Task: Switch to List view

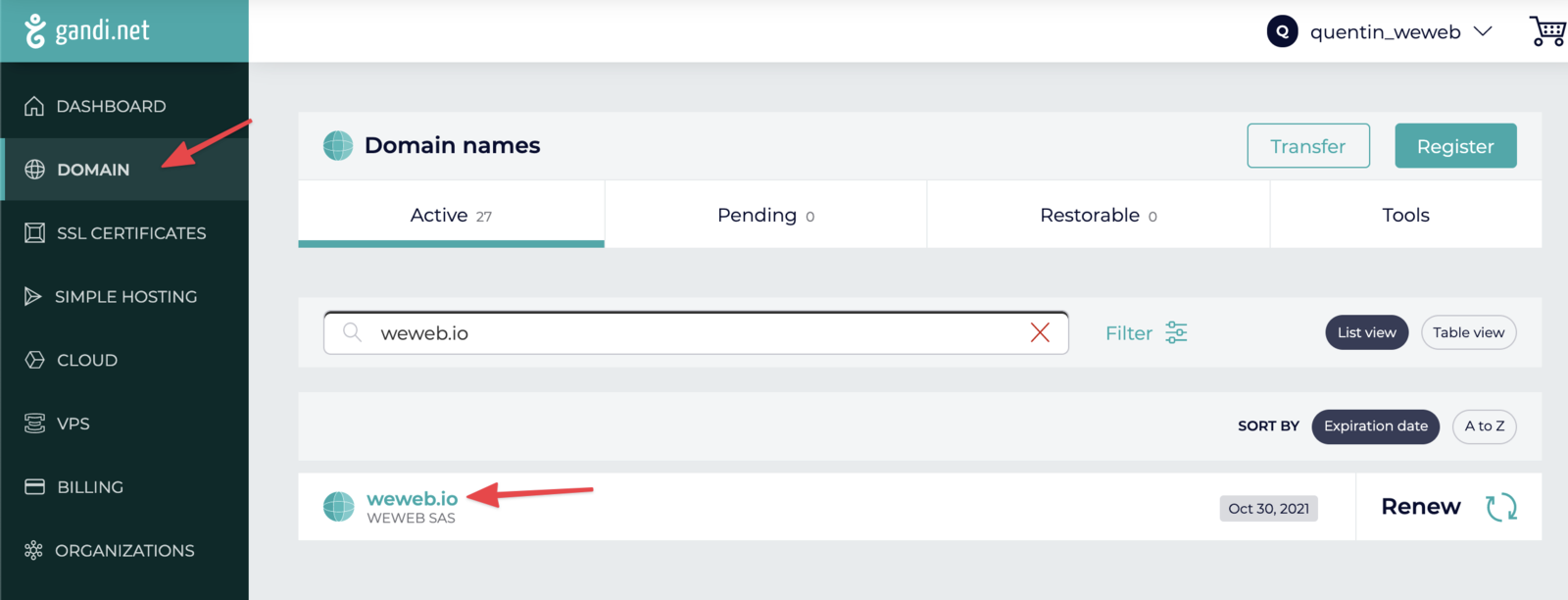Action: click(x=1366, y=332)
